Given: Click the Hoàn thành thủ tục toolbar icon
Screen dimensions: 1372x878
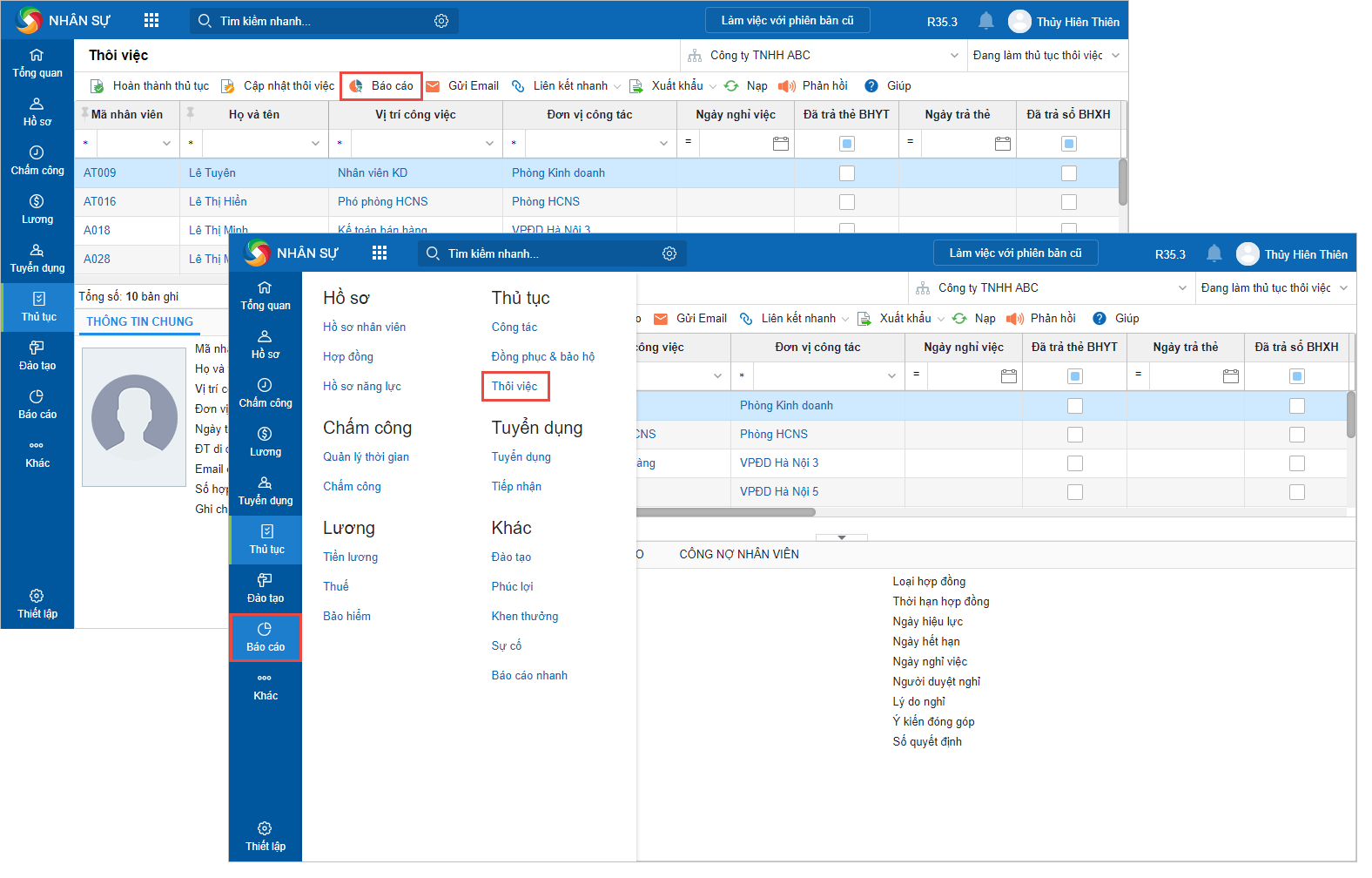Looking at the screenshot, I should [x=98, y=86].
